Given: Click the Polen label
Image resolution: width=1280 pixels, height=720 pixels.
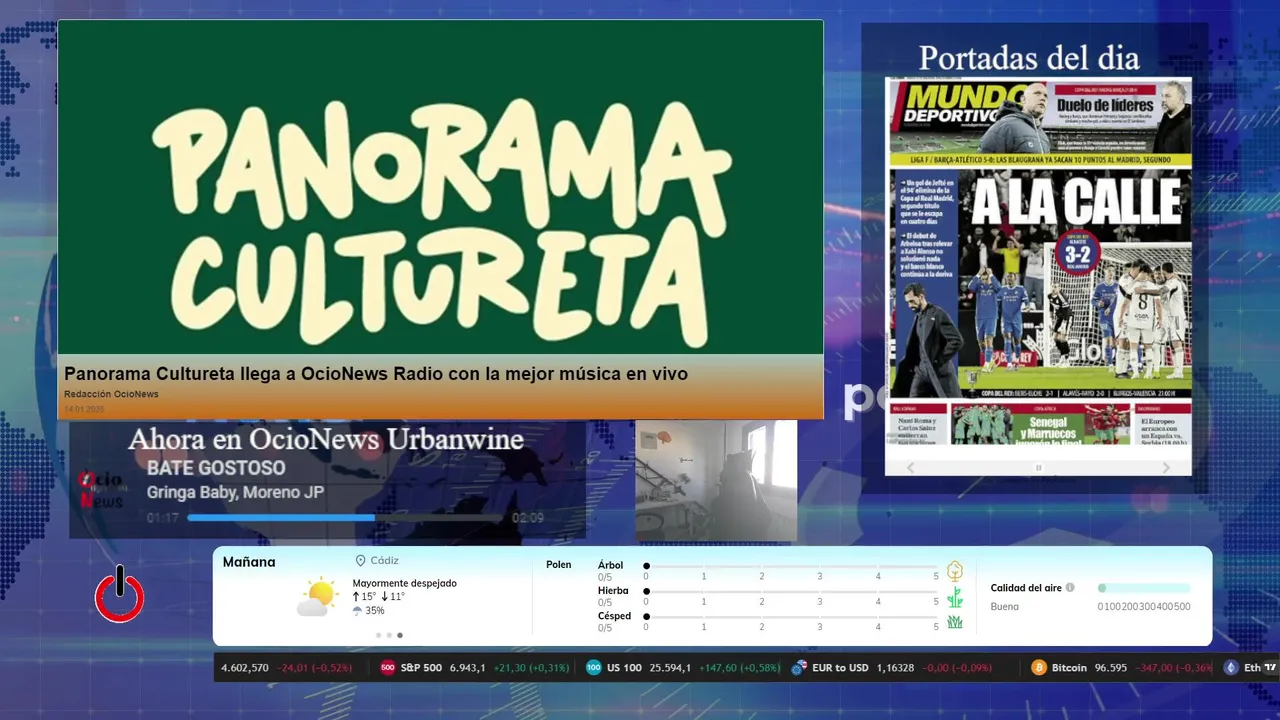Looking at the screenshot, I should pyautogui.click(x=559, y=565).
